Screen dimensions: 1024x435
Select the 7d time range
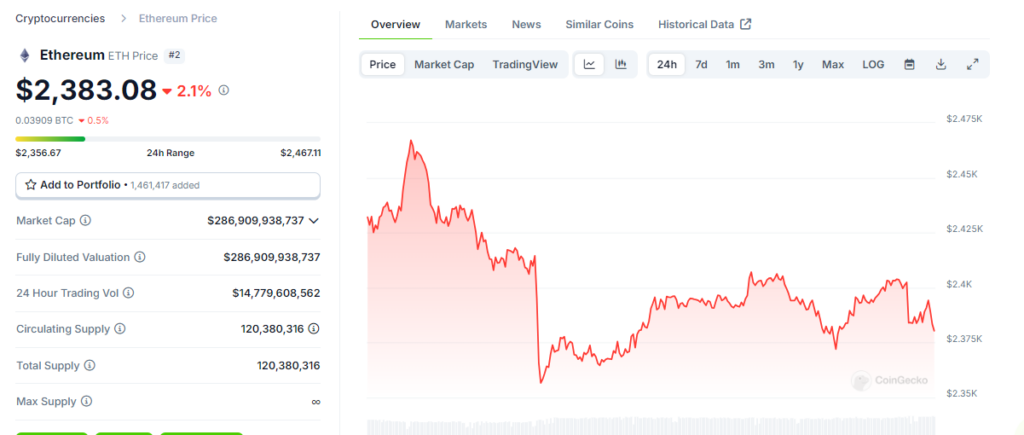point(701,65)
